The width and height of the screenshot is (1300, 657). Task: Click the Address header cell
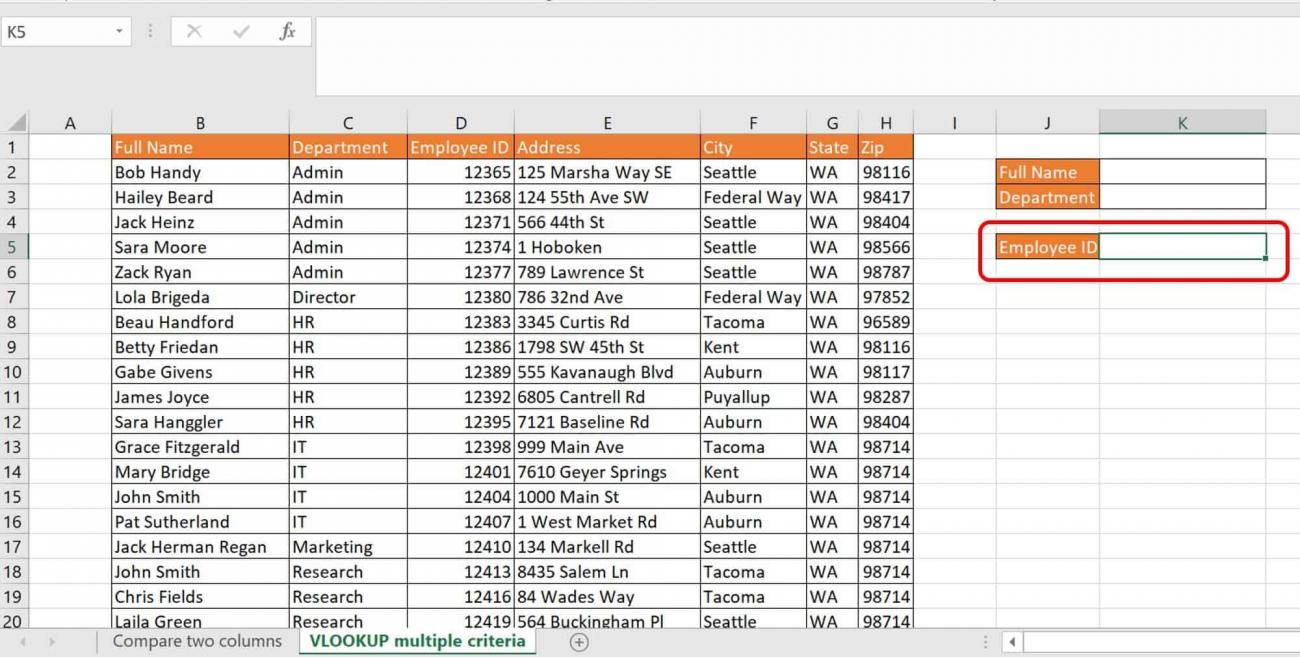(607, 147)
